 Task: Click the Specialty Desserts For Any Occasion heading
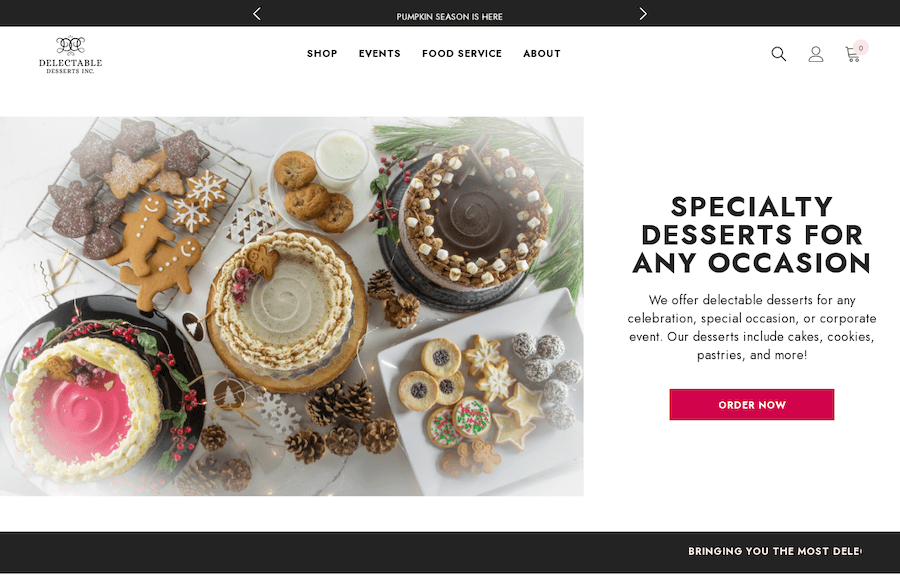tap(752, 235)
